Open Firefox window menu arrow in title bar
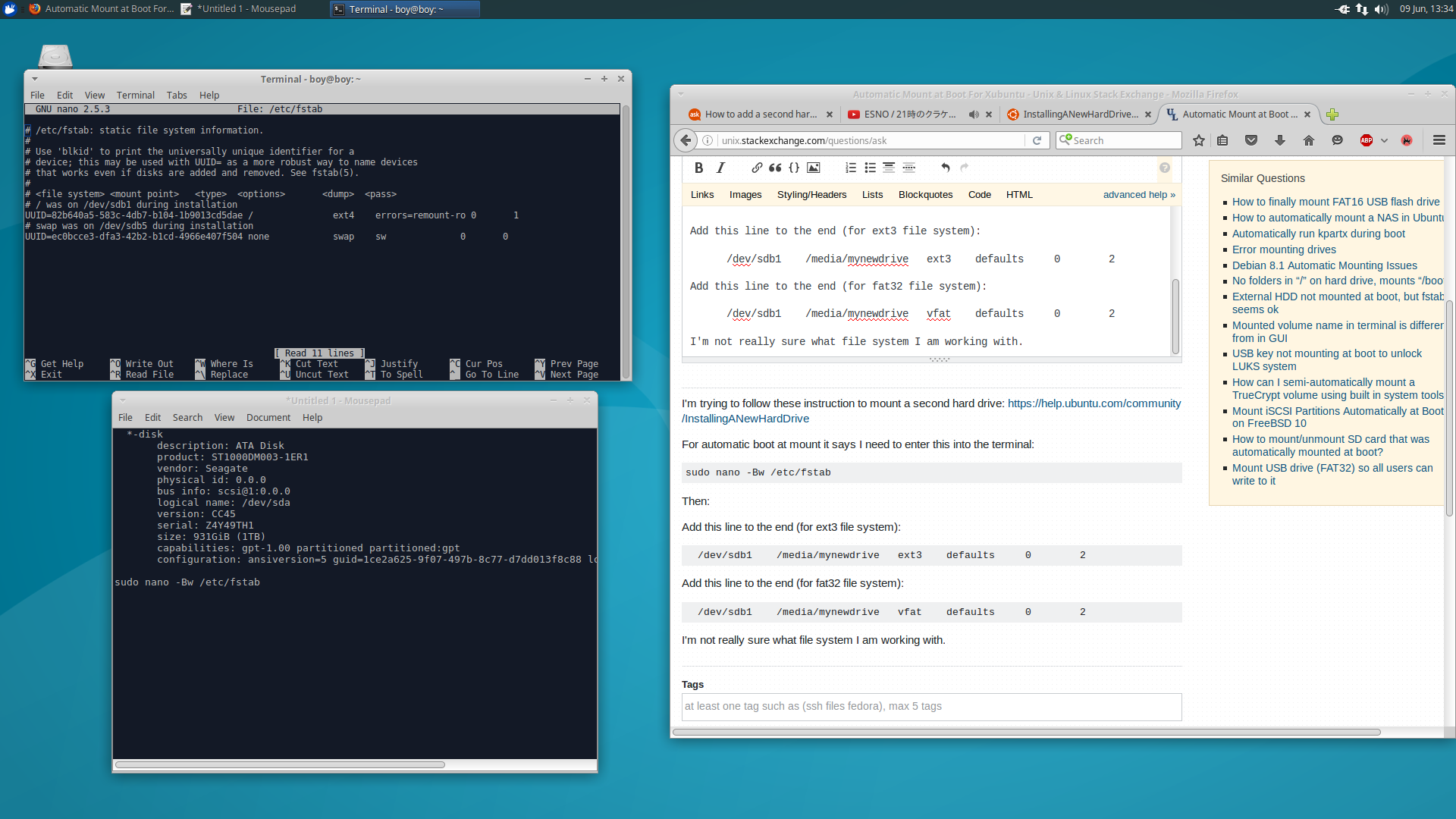This screenshot has width=1456, height=819. (680, 94)
